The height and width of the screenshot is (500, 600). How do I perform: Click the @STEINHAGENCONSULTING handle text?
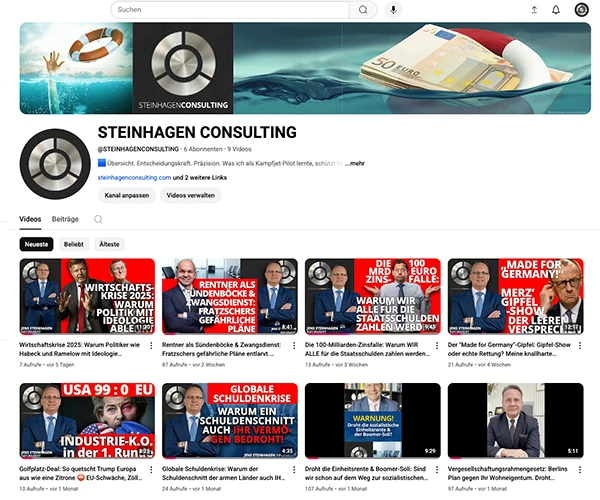[138, 149]
